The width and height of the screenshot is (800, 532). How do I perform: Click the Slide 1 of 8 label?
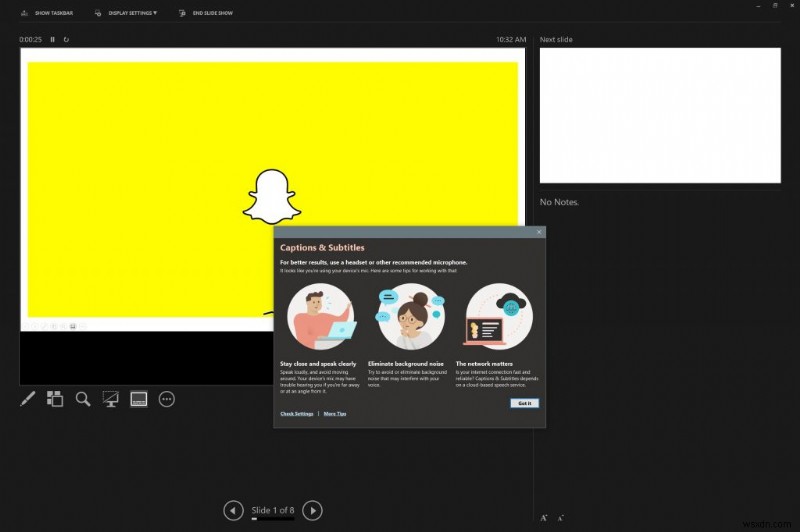click(273, 510)
